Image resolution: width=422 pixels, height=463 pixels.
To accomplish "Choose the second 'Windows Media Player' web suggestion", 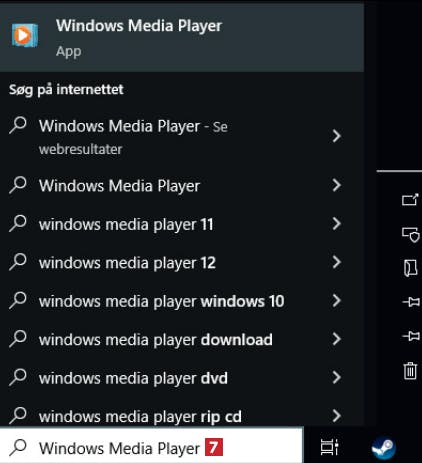I will click(182, 185).
